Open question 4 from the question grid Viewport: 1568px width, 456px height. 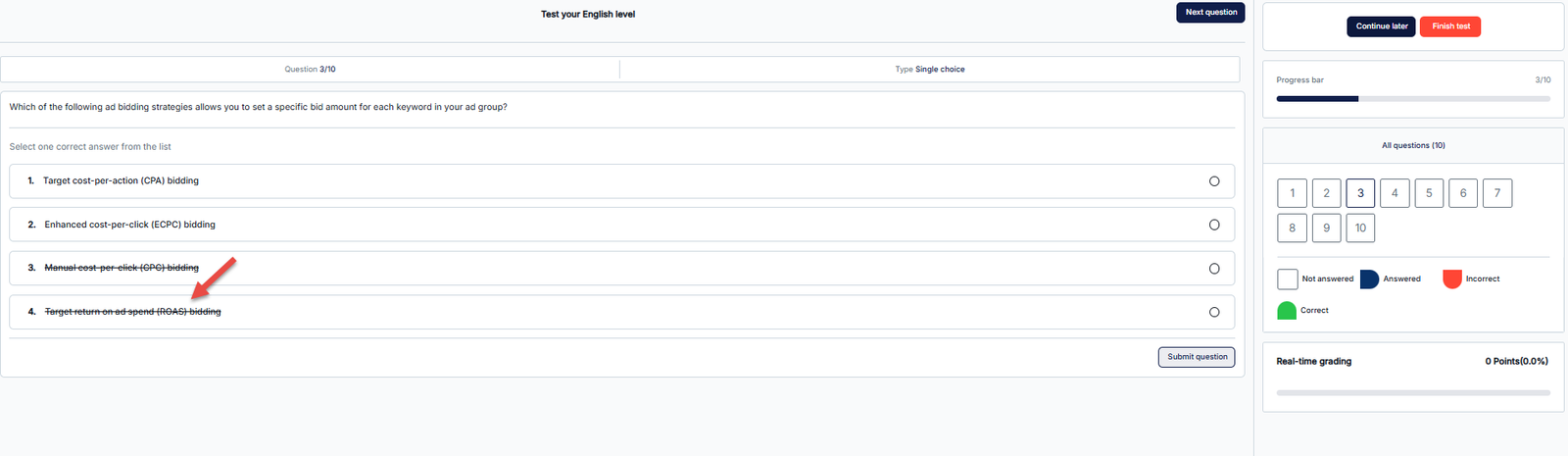point(1395,193)
